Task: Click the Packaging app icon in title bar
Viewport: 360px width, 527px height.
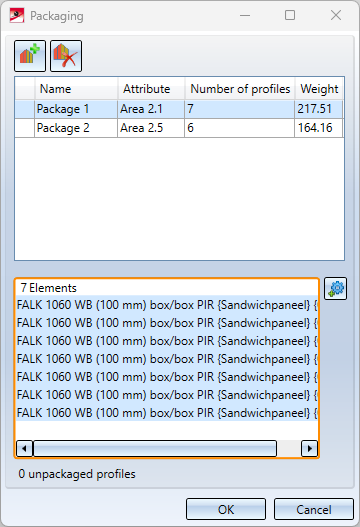Action: (x=17, y=15)
